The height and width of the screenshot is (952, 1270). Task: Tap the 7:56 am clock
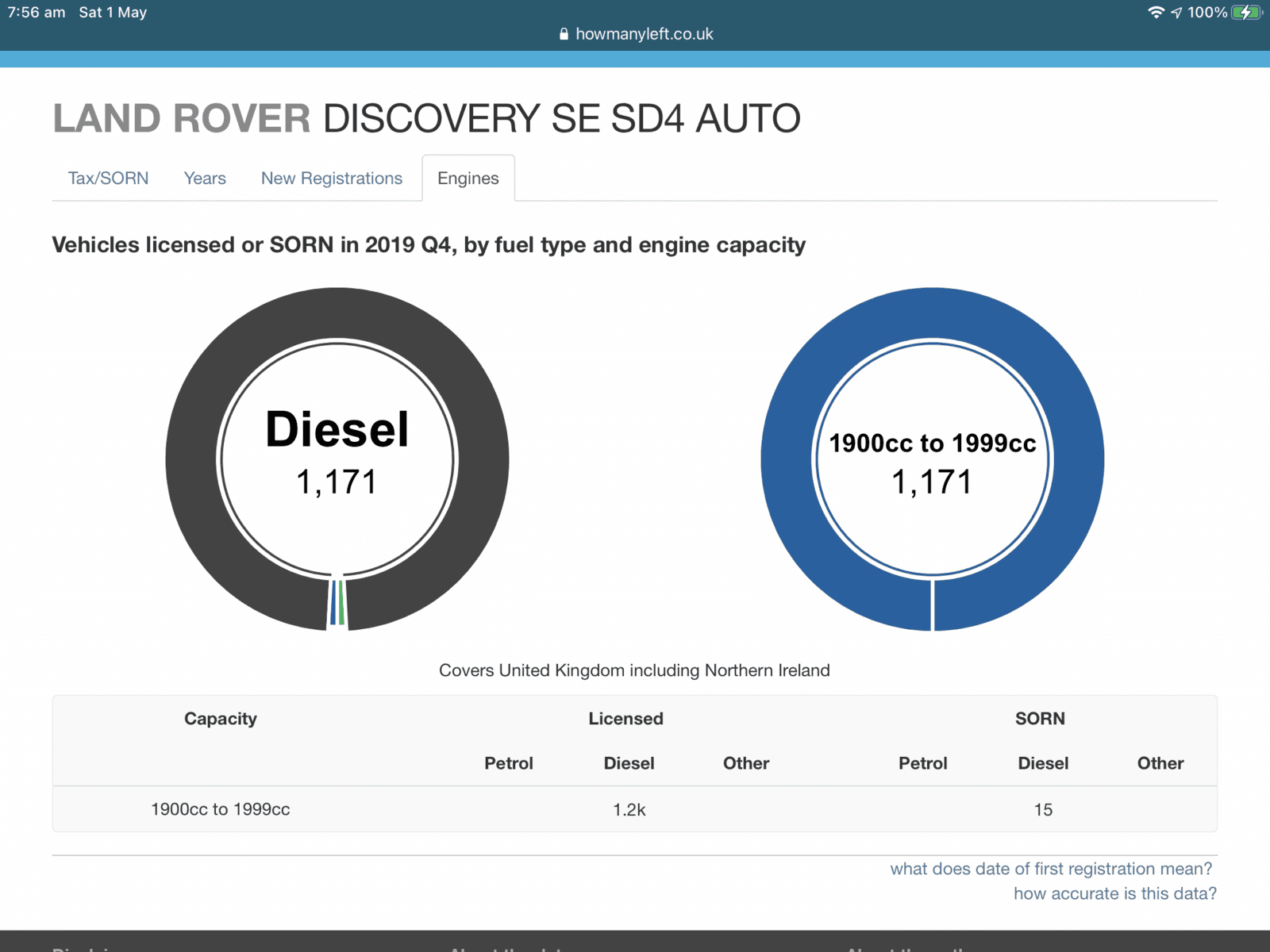point(37,13)
